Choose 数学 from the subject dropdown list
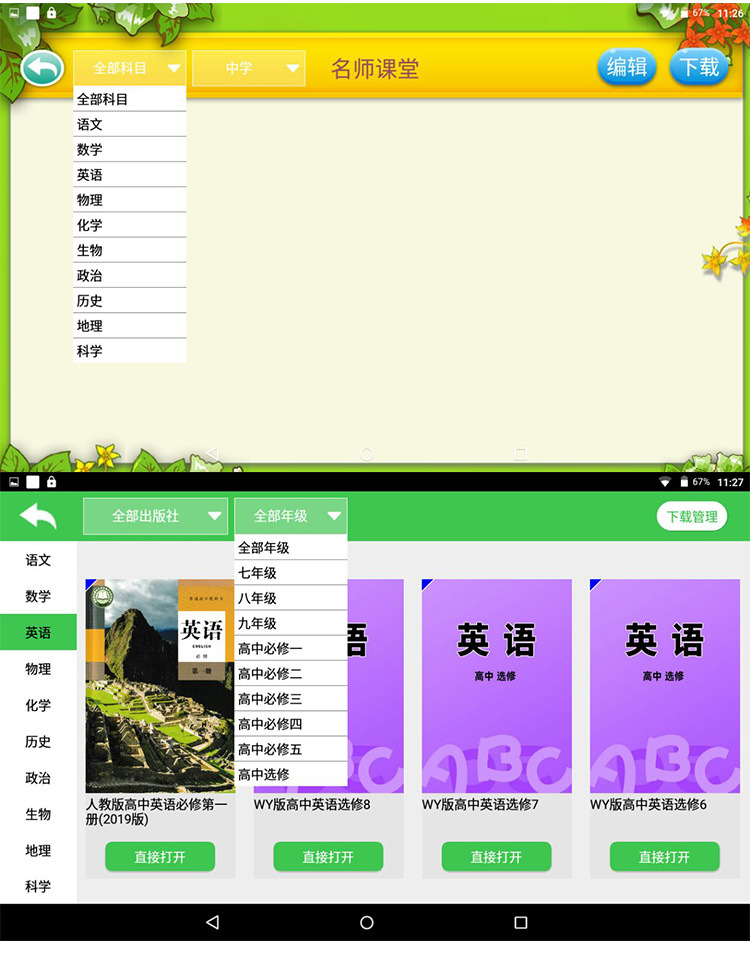 tap(129, 150)
